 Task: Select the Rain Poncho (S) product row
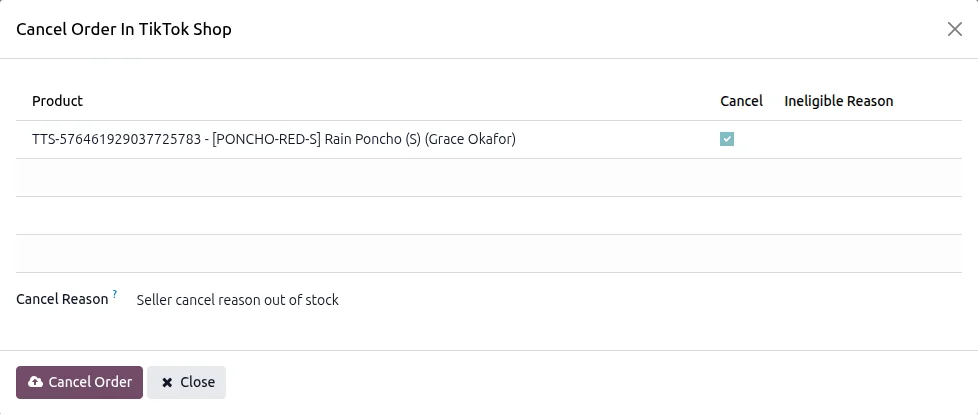point(489,140)
